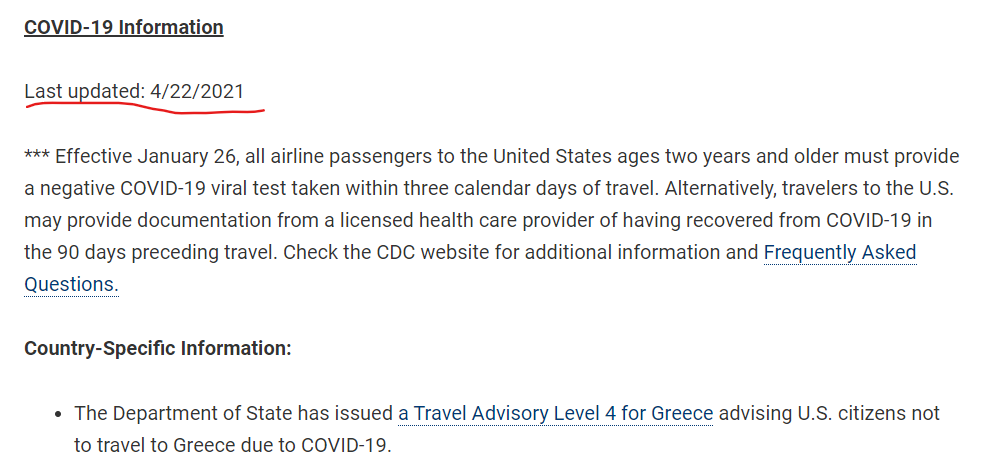Screen dimensions: 985x462
Task: Open the Frequently Asked Questions link
Action: [839, 252]
